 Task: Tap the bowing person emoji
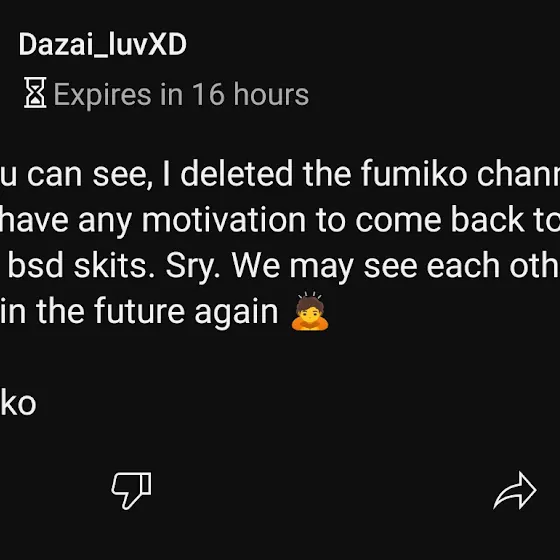[310, 311]
